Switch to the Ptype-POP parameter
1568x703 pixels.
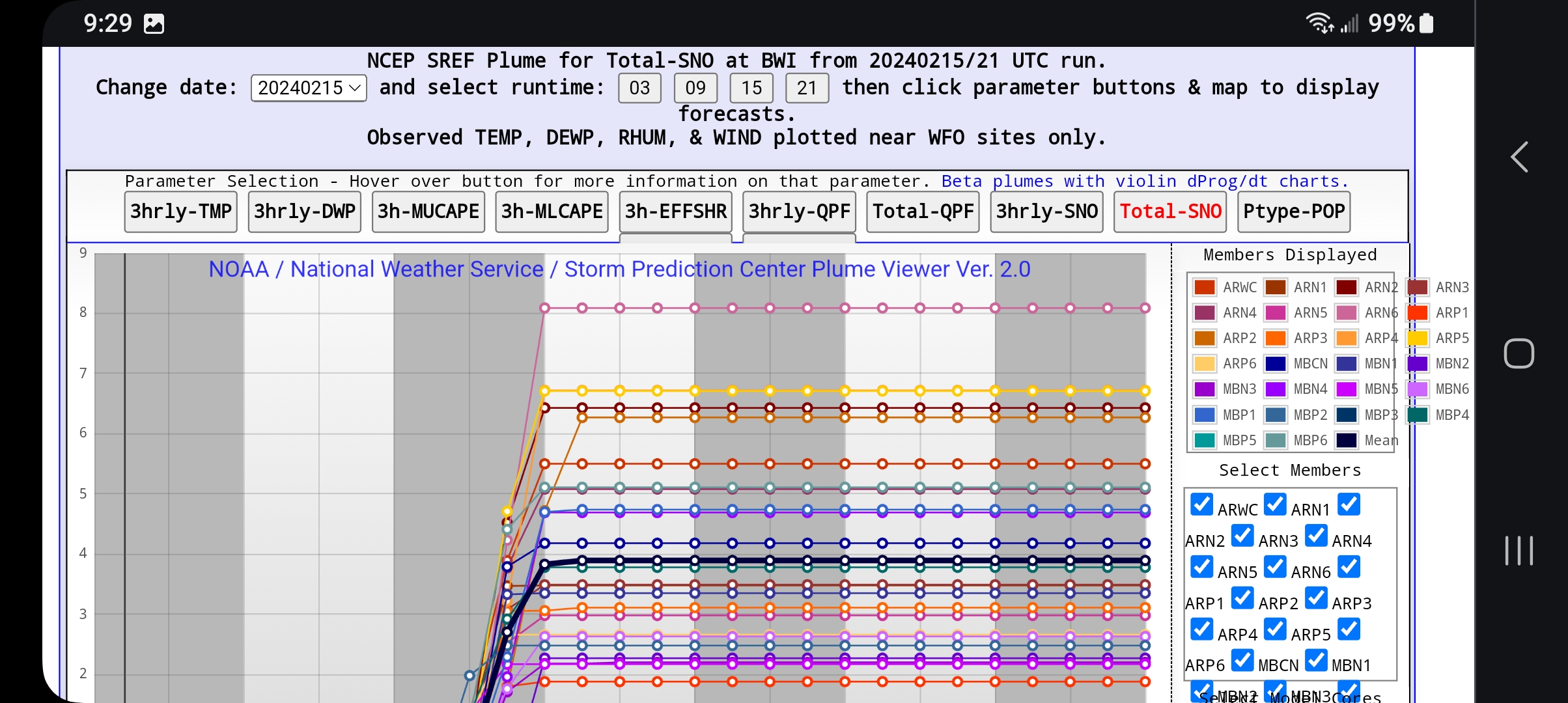[1295, 212]
